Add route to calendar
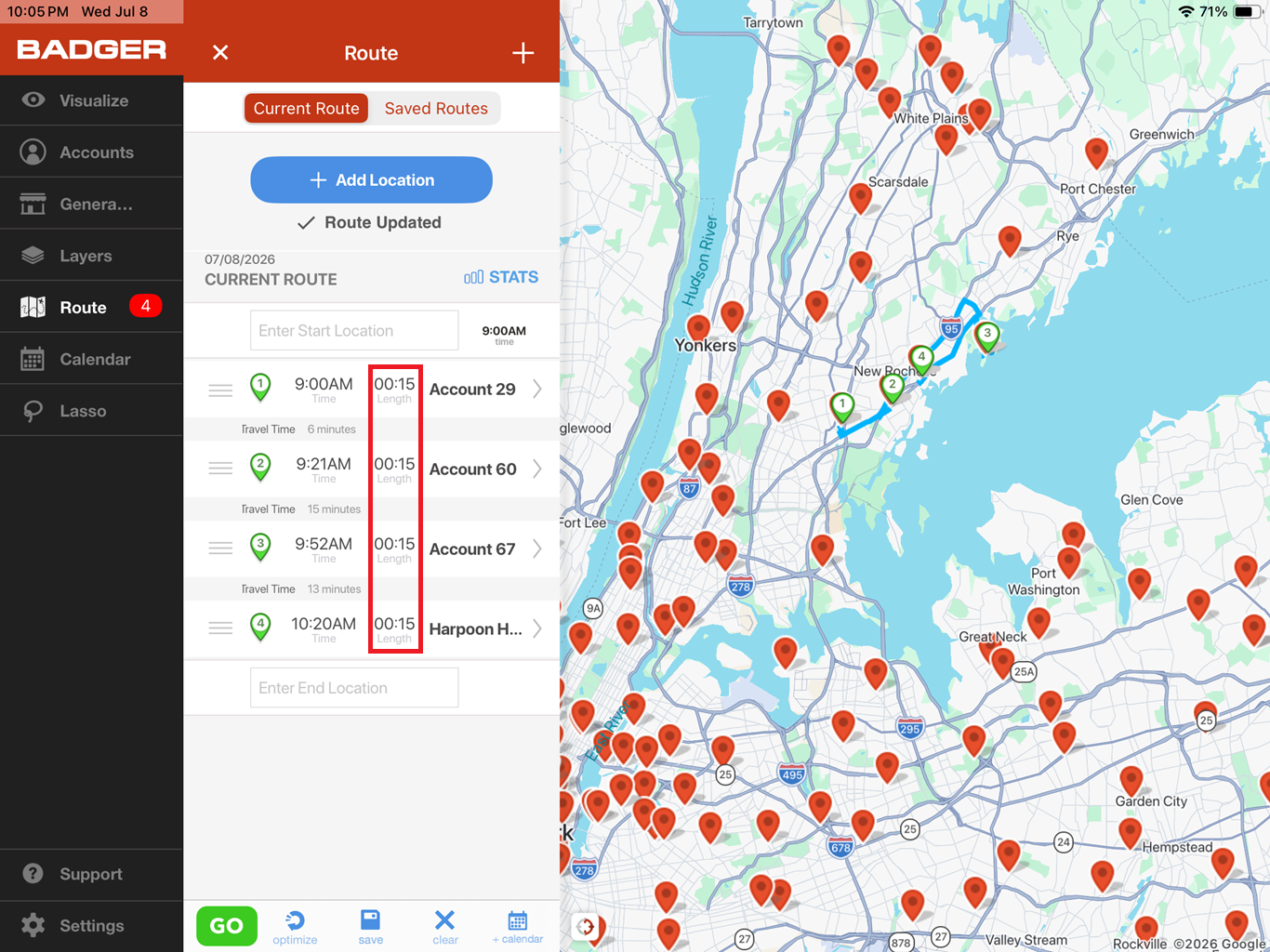This screenshot has width=1270, height=952. (518, 927)
